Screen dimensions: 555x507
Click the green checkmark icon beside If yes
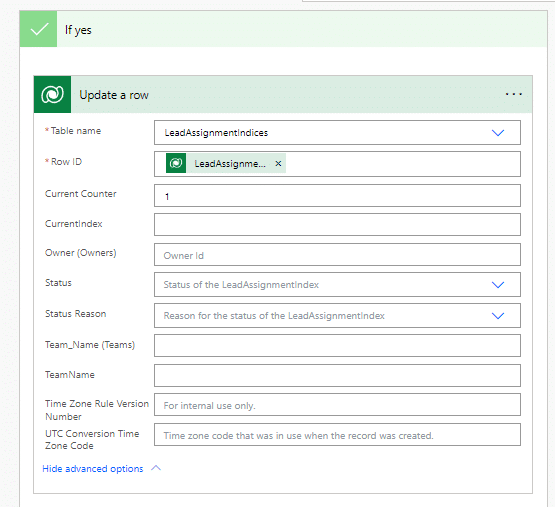pyautogui.click(x=39, y=29)
